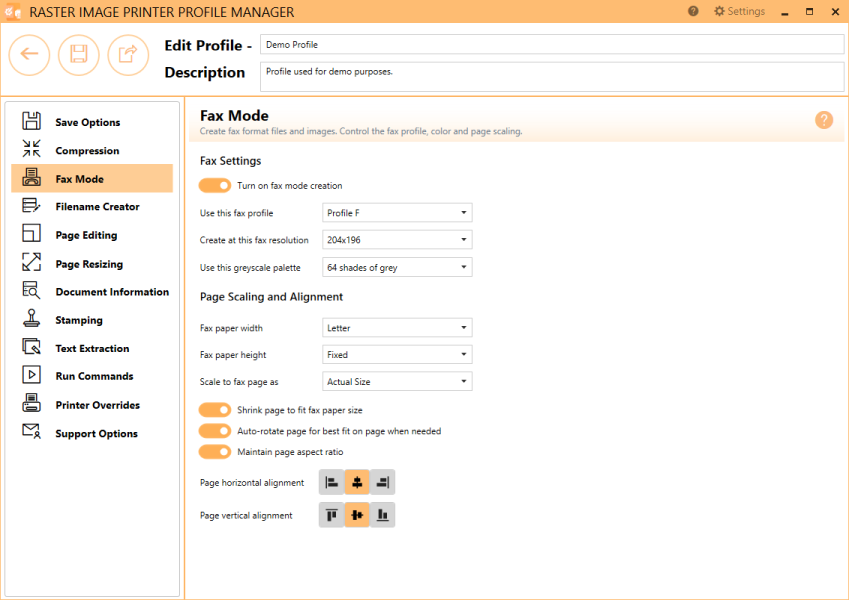Click the Maintain page aspect ratio label

pyautogui.click(x=290, y=452)
